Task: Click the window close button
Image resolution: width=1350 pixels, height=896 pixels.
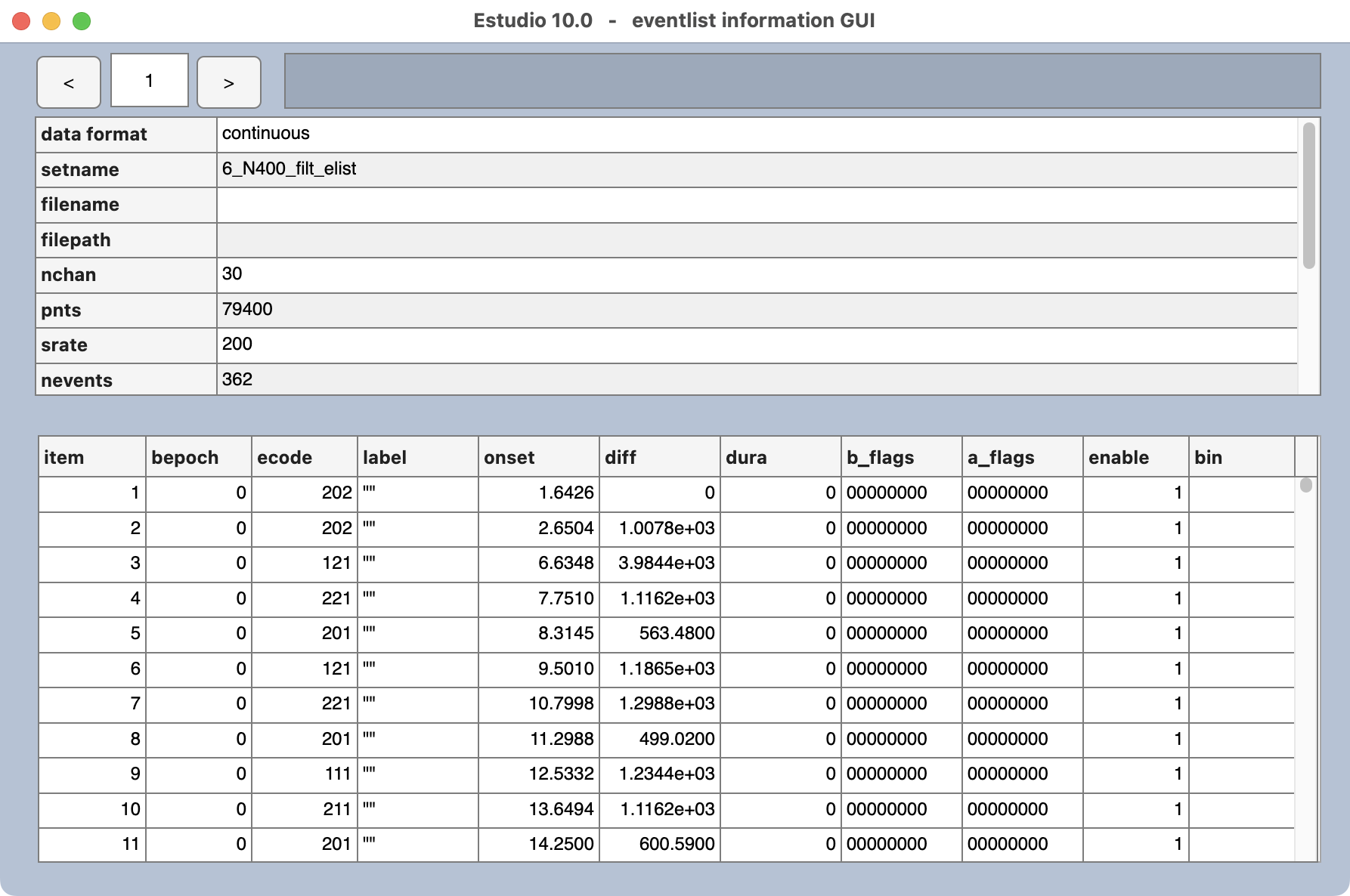Action: (21, 21)
